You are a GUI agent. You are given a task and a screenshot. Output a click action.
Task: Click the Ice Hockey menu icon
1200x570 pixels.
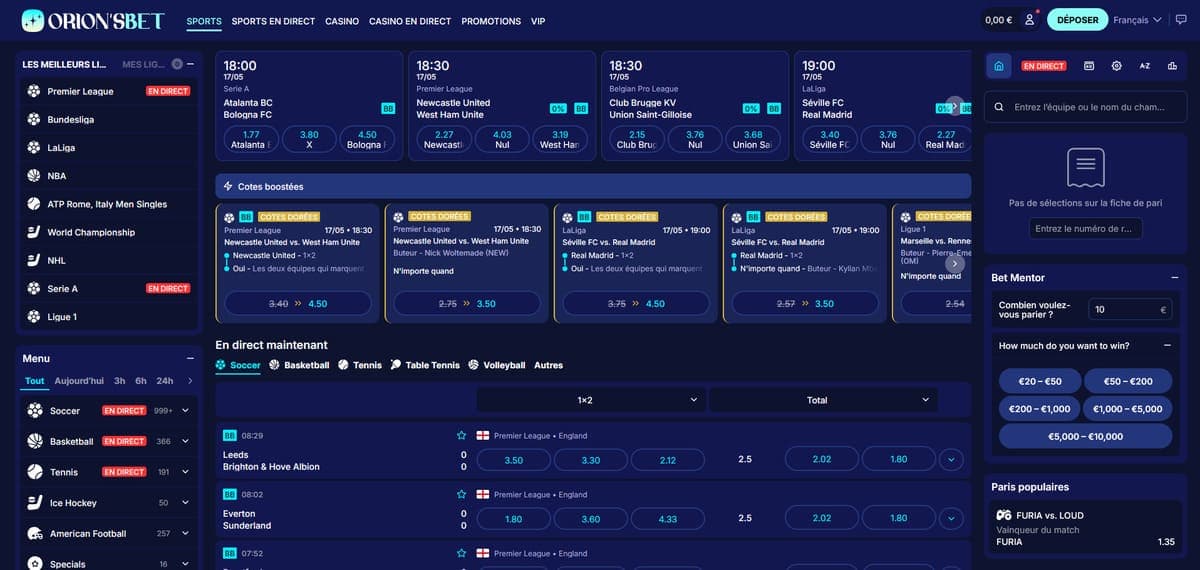tap(35, 503)
